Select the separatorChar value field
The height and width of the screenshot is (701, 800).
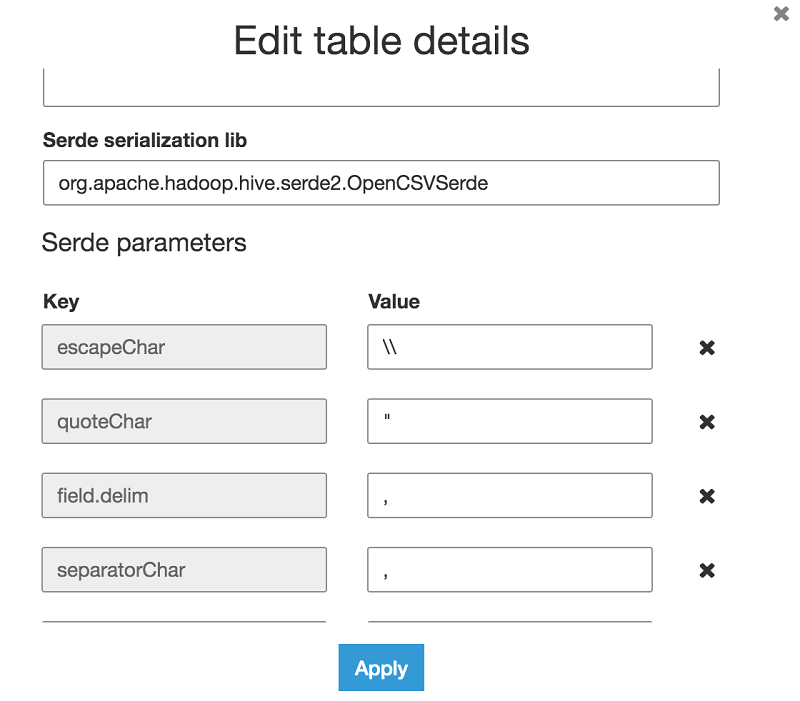click(510, 569)
